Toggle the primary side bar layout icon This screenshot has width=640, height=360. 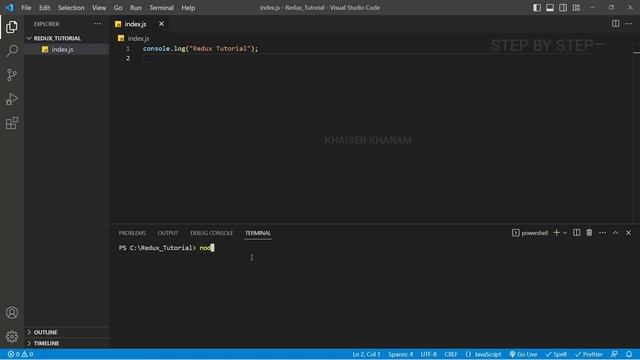coord(537,8)
